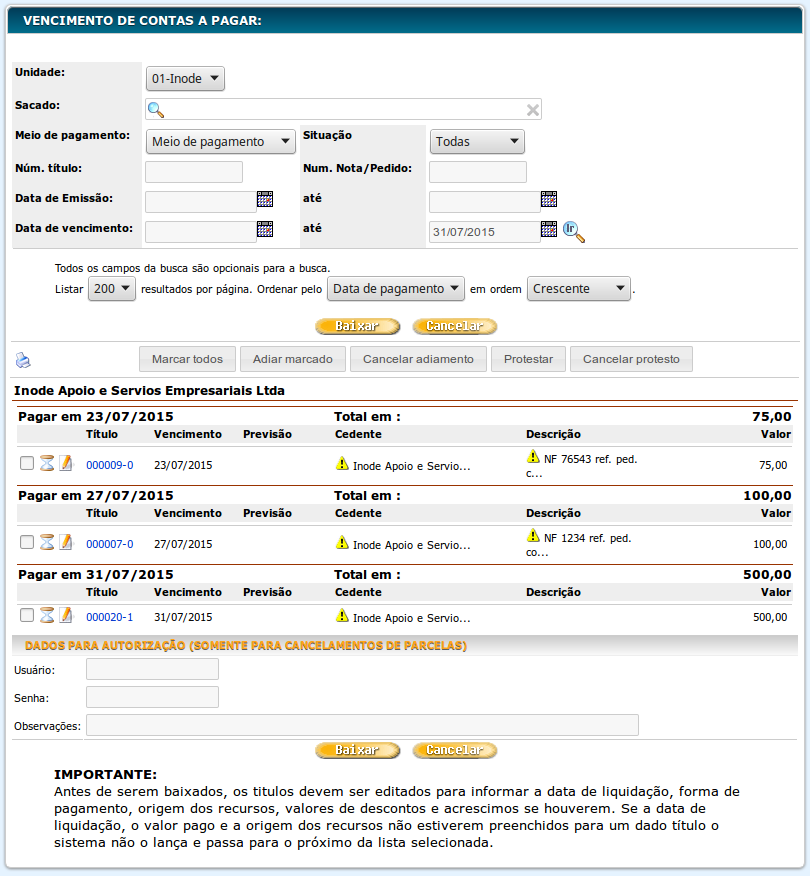The width and height of the screenshot is (810, 876).
Task: Check the box for title 000009-0
Action: 27,463
